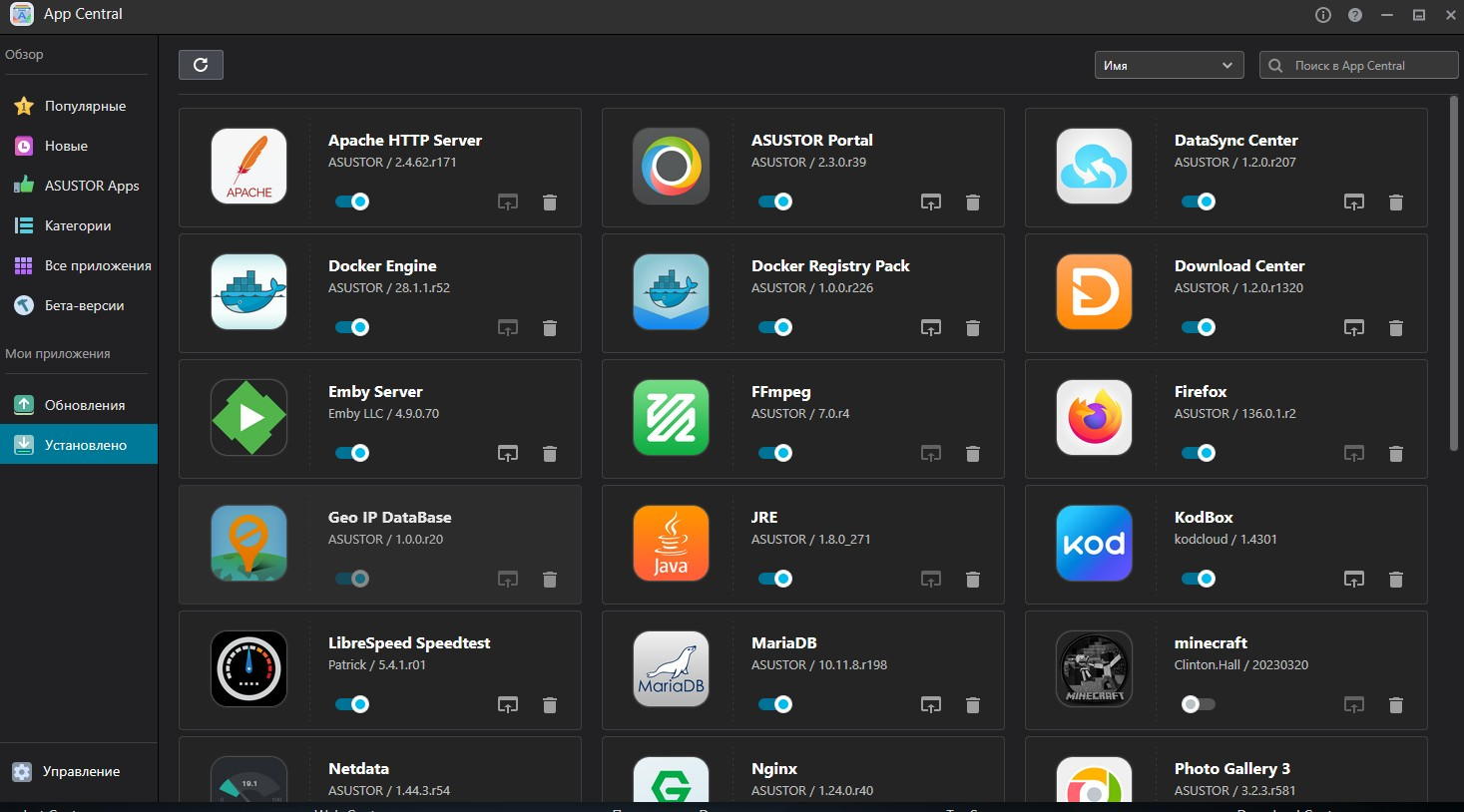The image size is (1464, 812).
Task: Click the LibreSpeed Speedtest title text
Action: click(x=409, y=642)
